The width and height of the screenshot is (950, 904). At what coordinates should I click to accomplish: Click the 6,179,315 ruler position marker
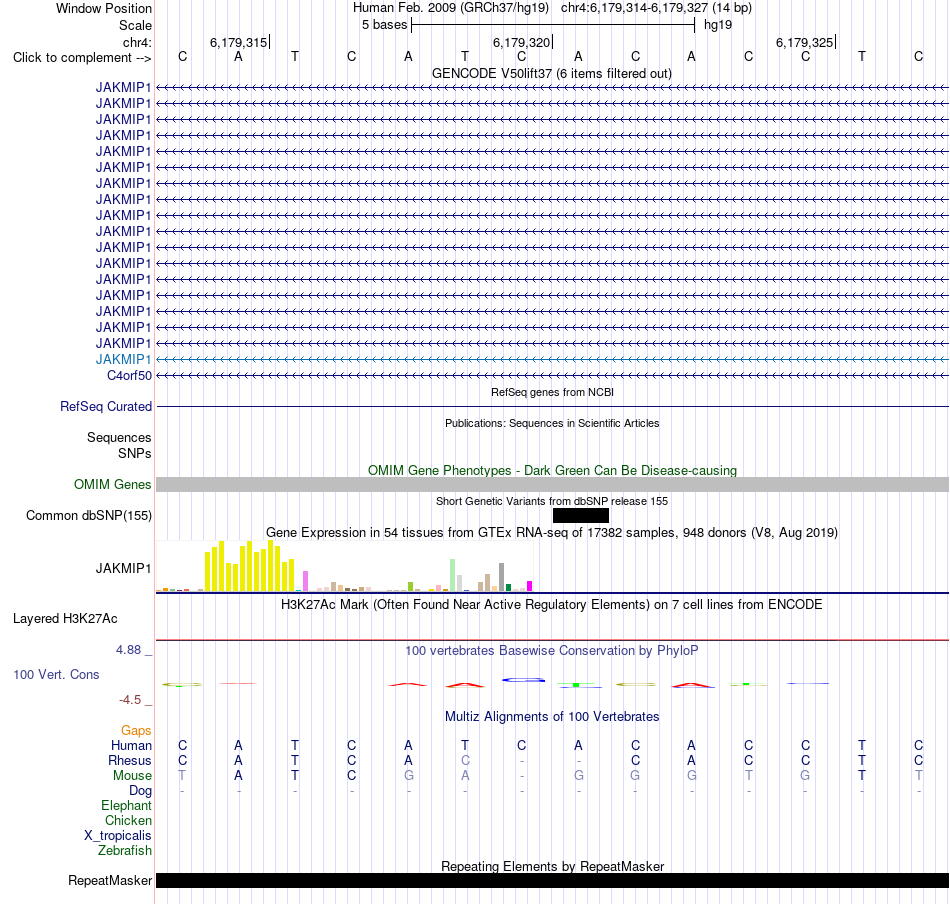click(239, 42)
